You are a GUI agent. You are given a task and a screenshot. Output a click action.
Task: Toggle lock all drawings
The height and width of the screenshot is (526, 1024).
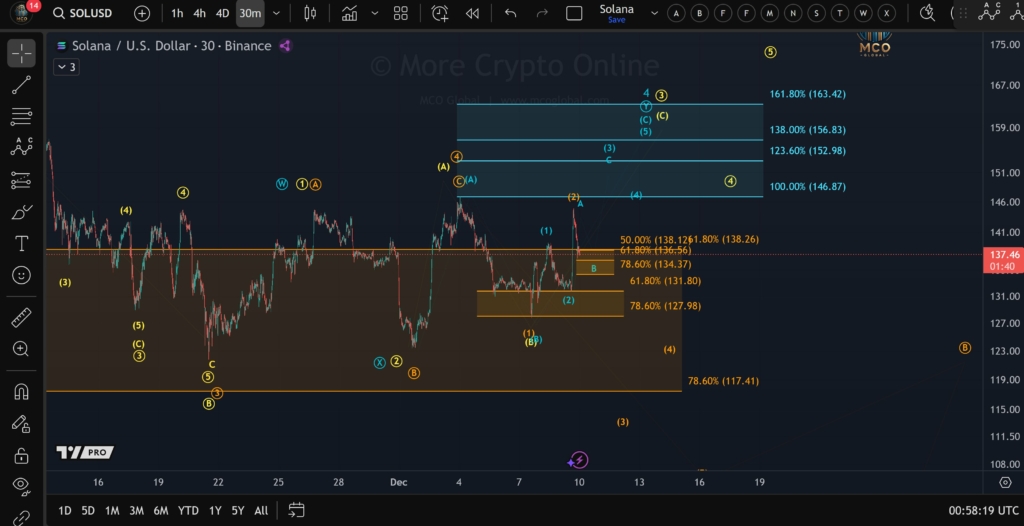pos(21,455)
